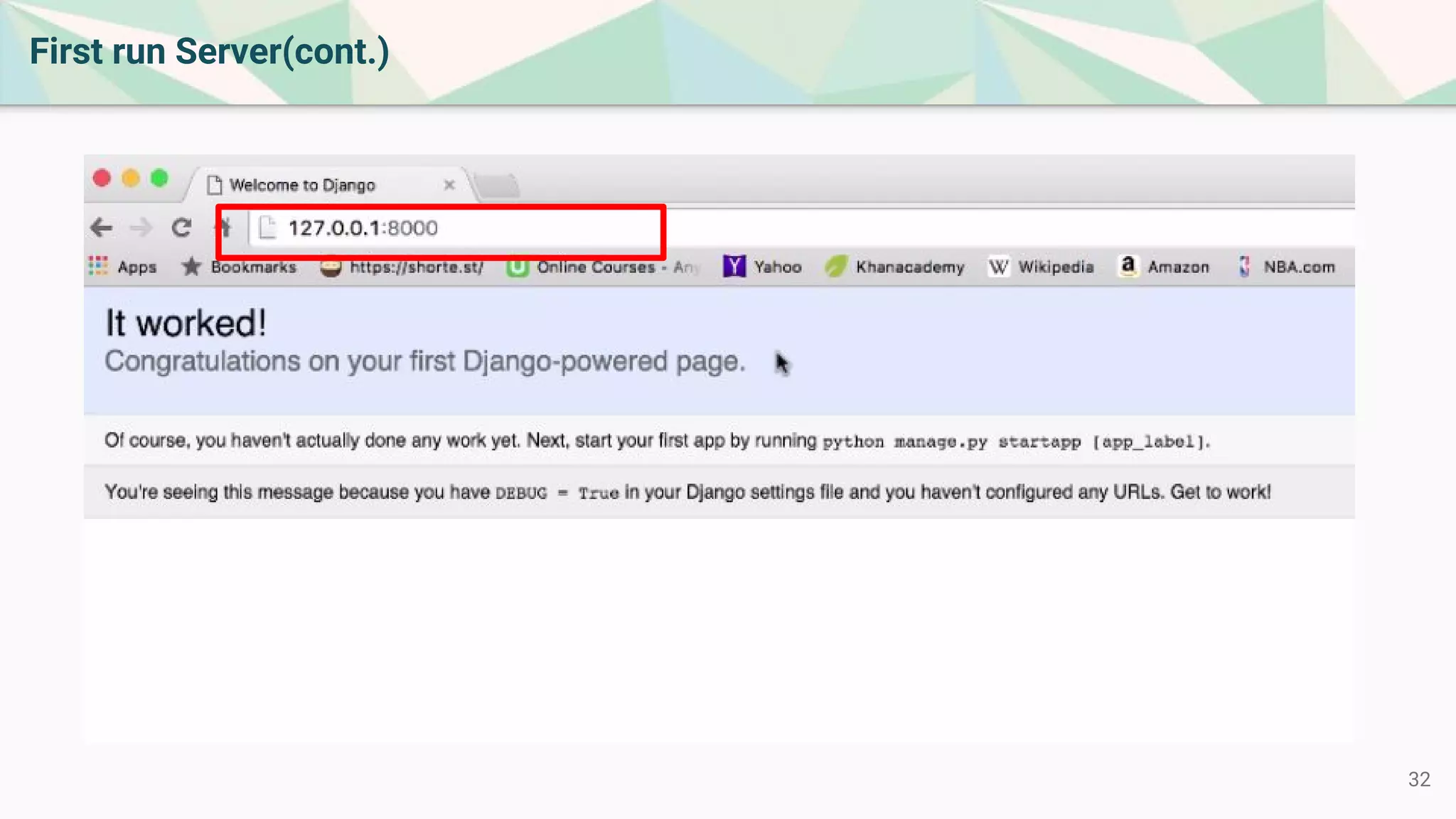Click the "Get to work!" text
The image size is (1456, 819).
1220,492
